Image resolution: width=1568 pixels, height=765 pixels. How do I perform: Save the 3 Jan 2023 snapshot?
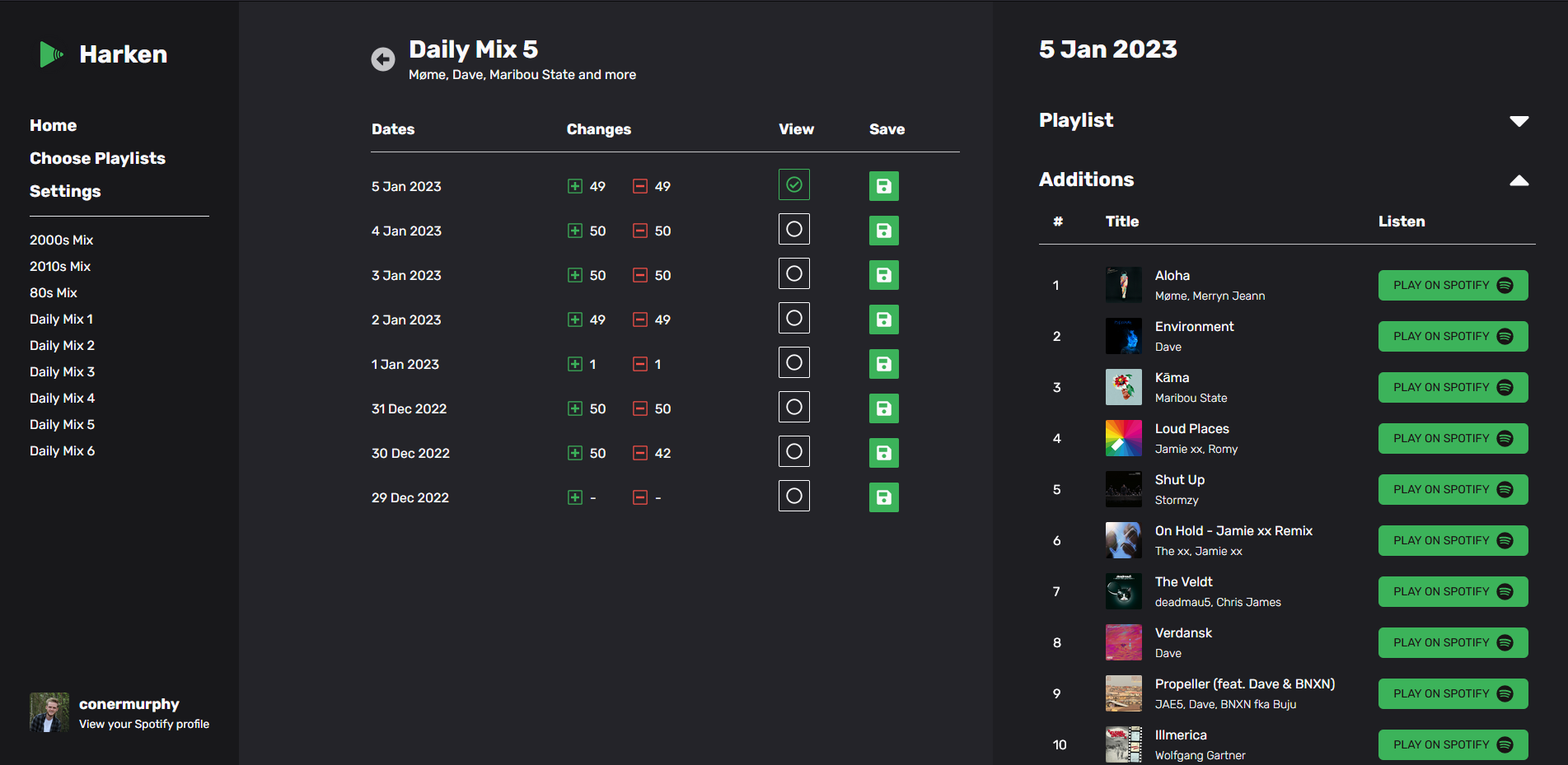884,275
